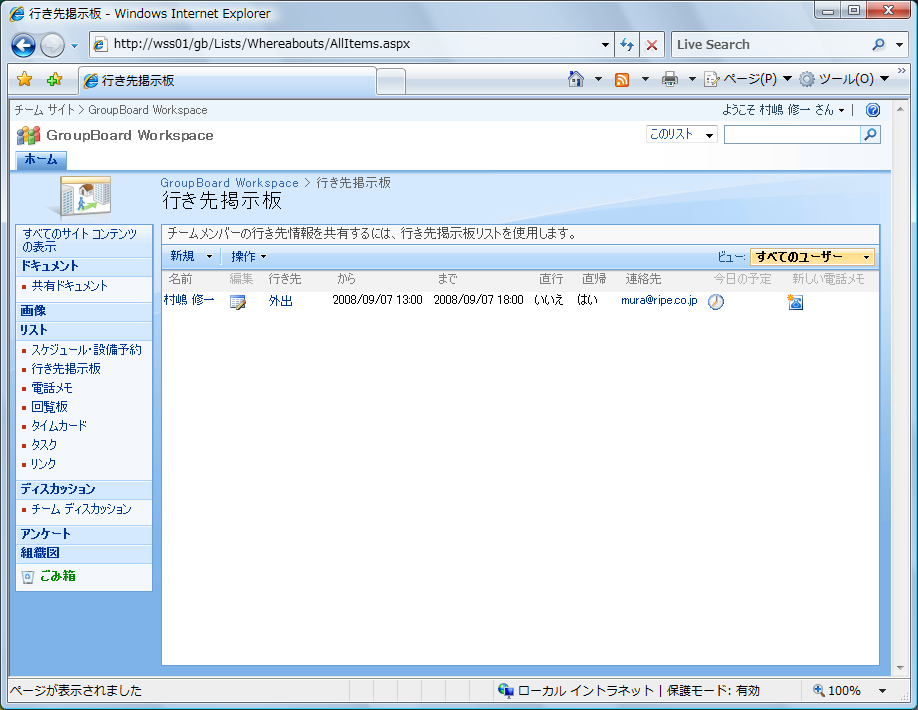Stop page loading with the red X
Screen dimensions: 918x710
click(x=652, y=44)
